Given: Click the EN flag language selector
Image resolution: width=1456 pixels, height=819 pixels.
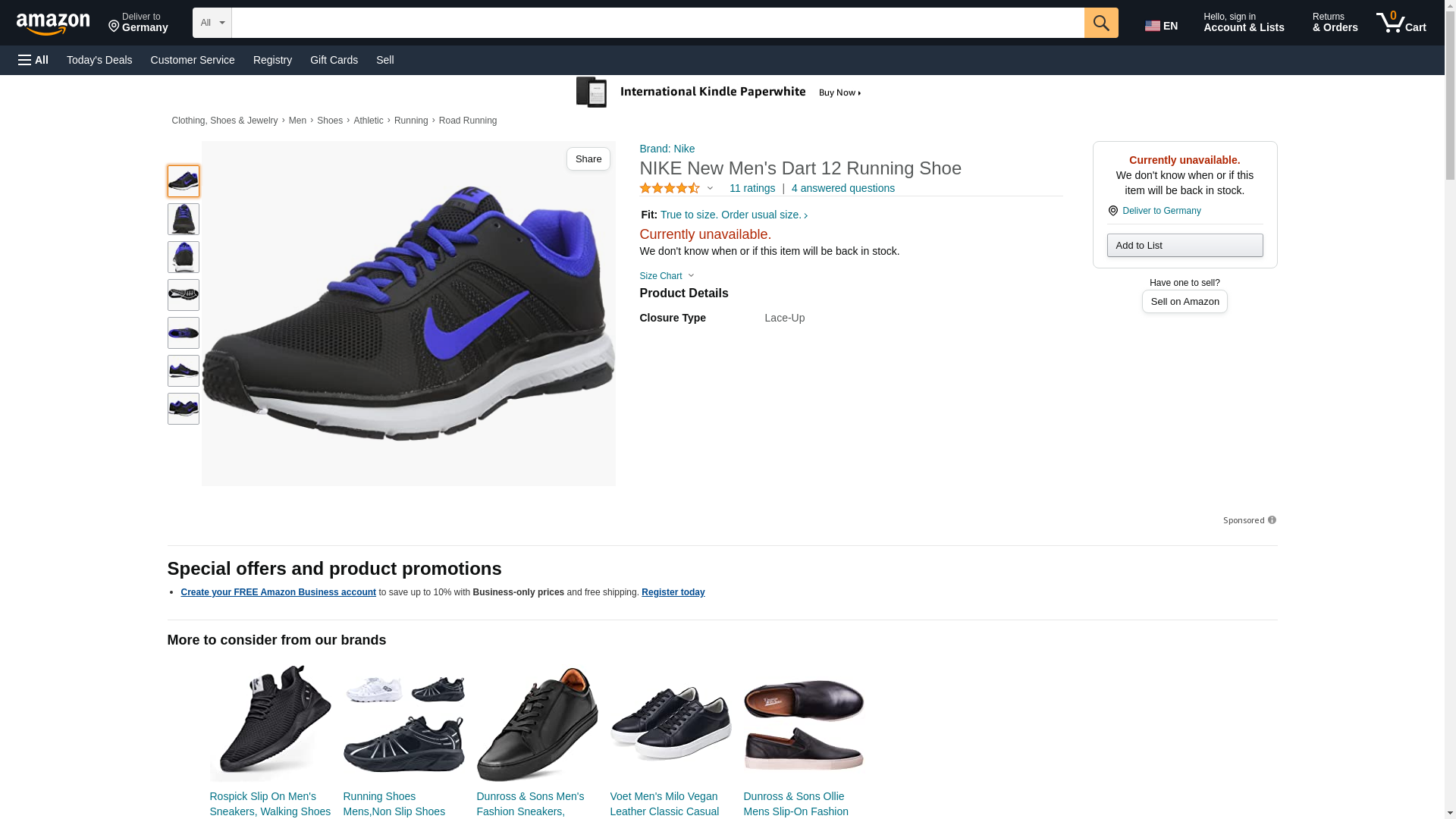Looking at the screenshot, I should click(x=1161, y=26).
